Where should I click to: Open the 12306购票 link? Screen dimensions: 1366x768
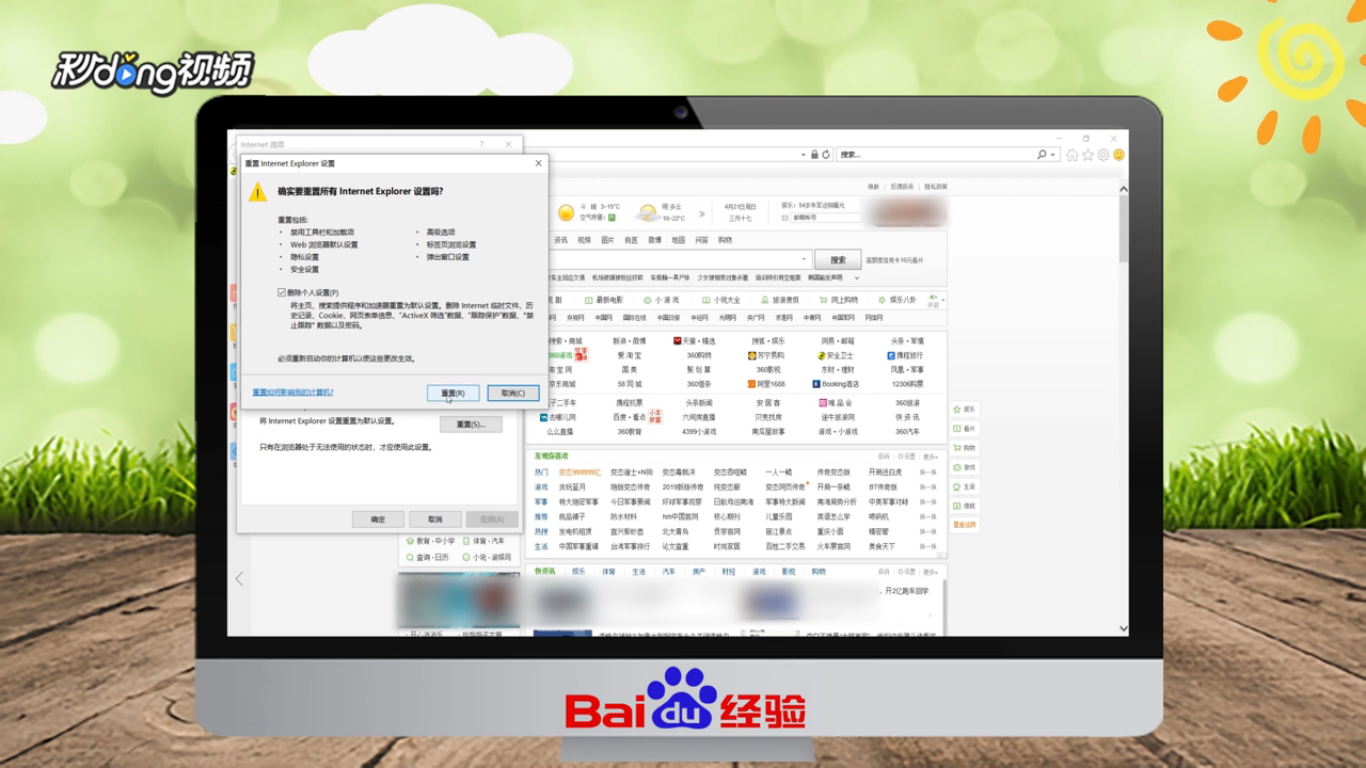click(x=906, y=384)
